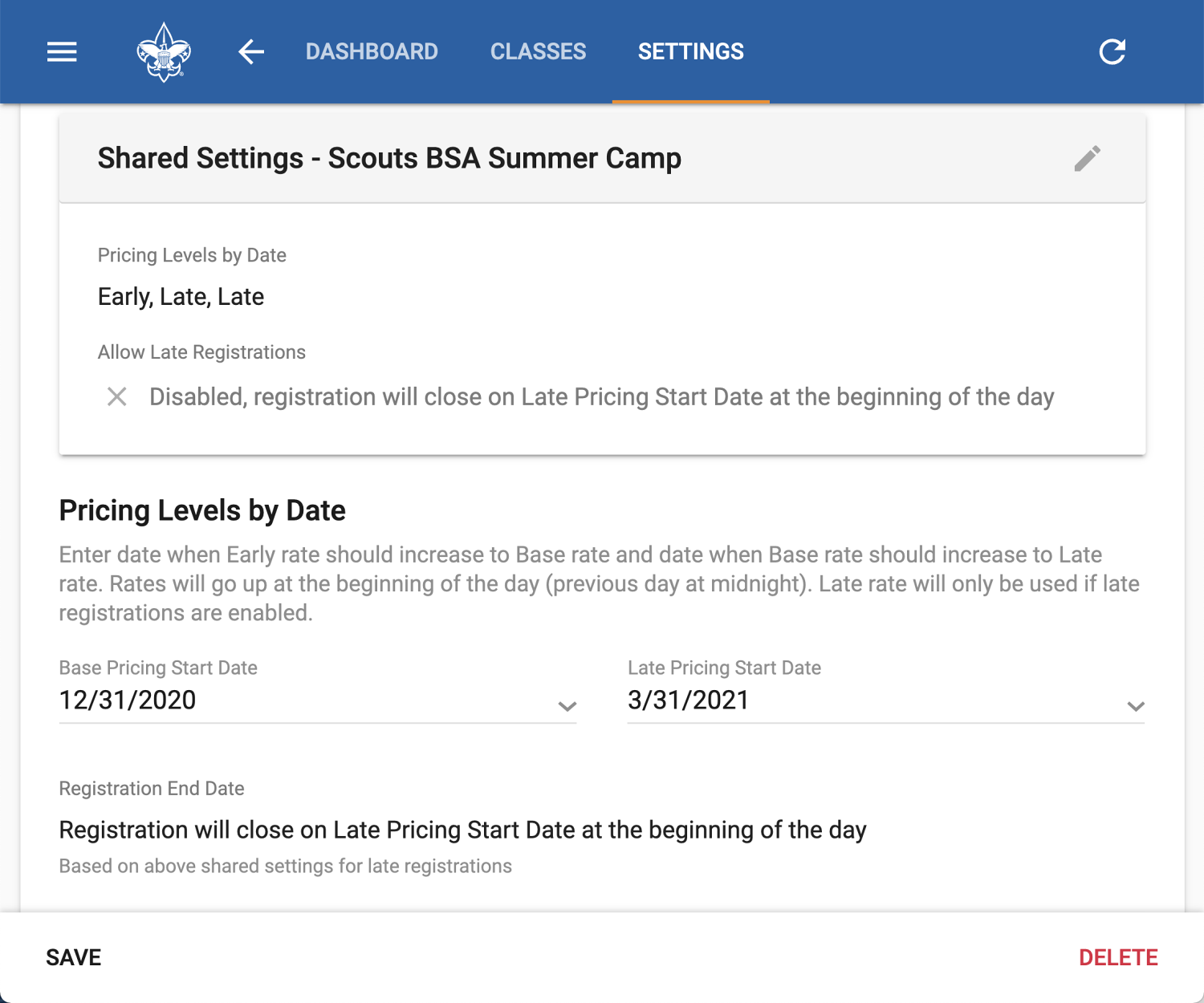This screenshot has height=1003, width=1204.
Task: Click the 'Pricing Levels by Date' section heading
Action: pyautogui.click(x=202, y=510)
